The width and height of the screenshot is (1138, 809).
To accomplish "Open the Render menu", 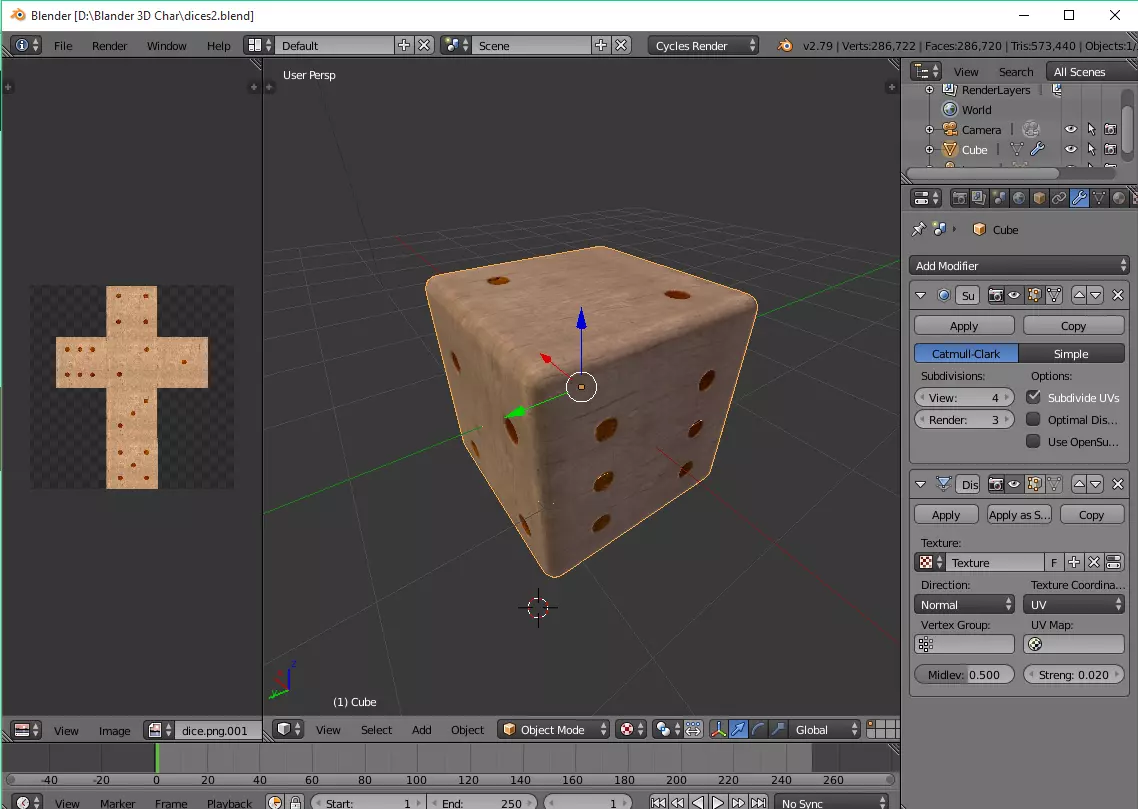I will point(110,46).
